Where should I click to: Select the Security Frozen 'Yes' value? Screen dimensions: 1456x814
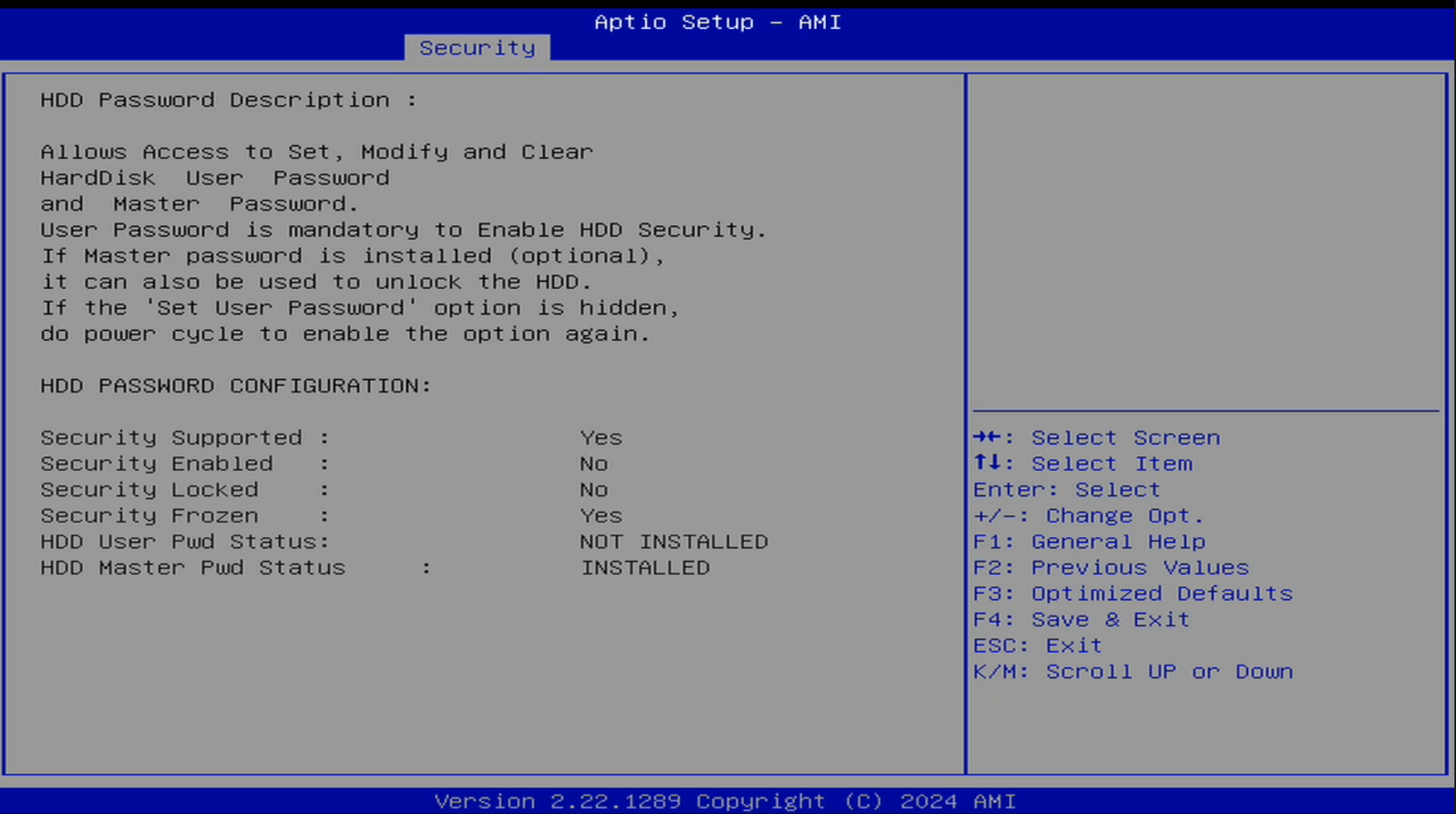(600, 515)
